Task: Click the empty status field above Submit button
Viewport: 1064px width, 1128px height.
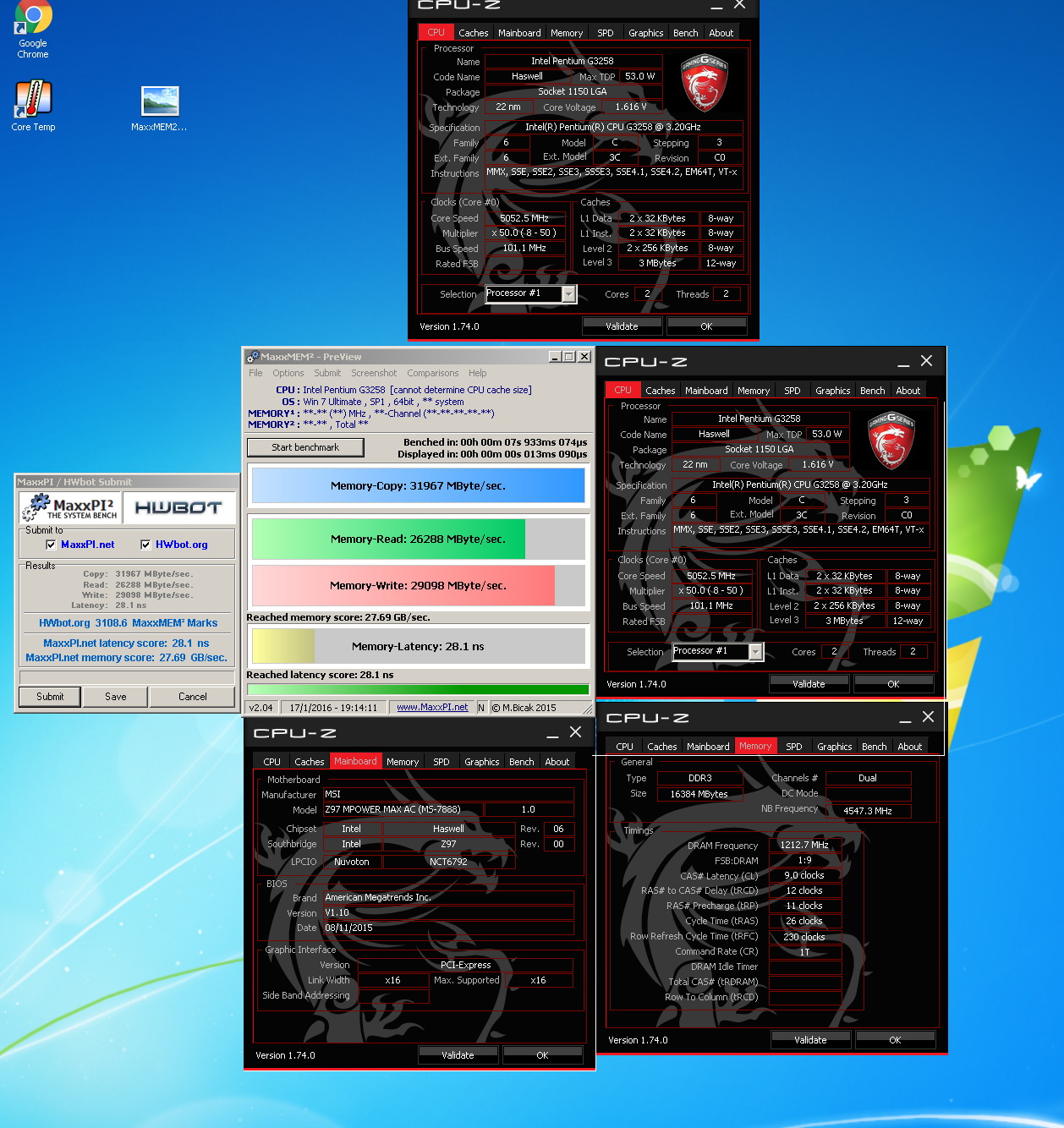Action: (127, 677)
